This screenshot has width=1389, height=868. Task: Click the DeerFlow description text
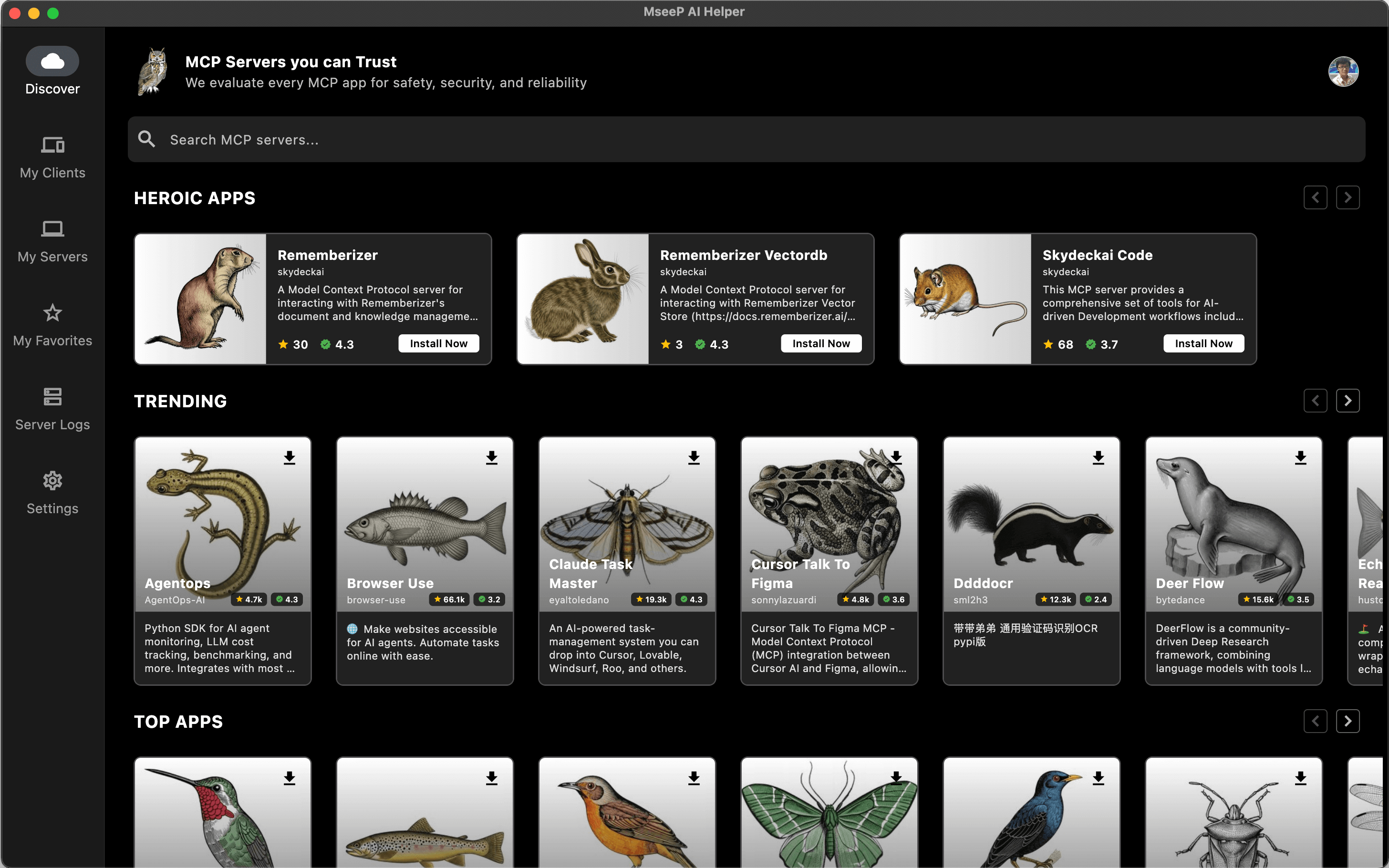point(1234,648)
